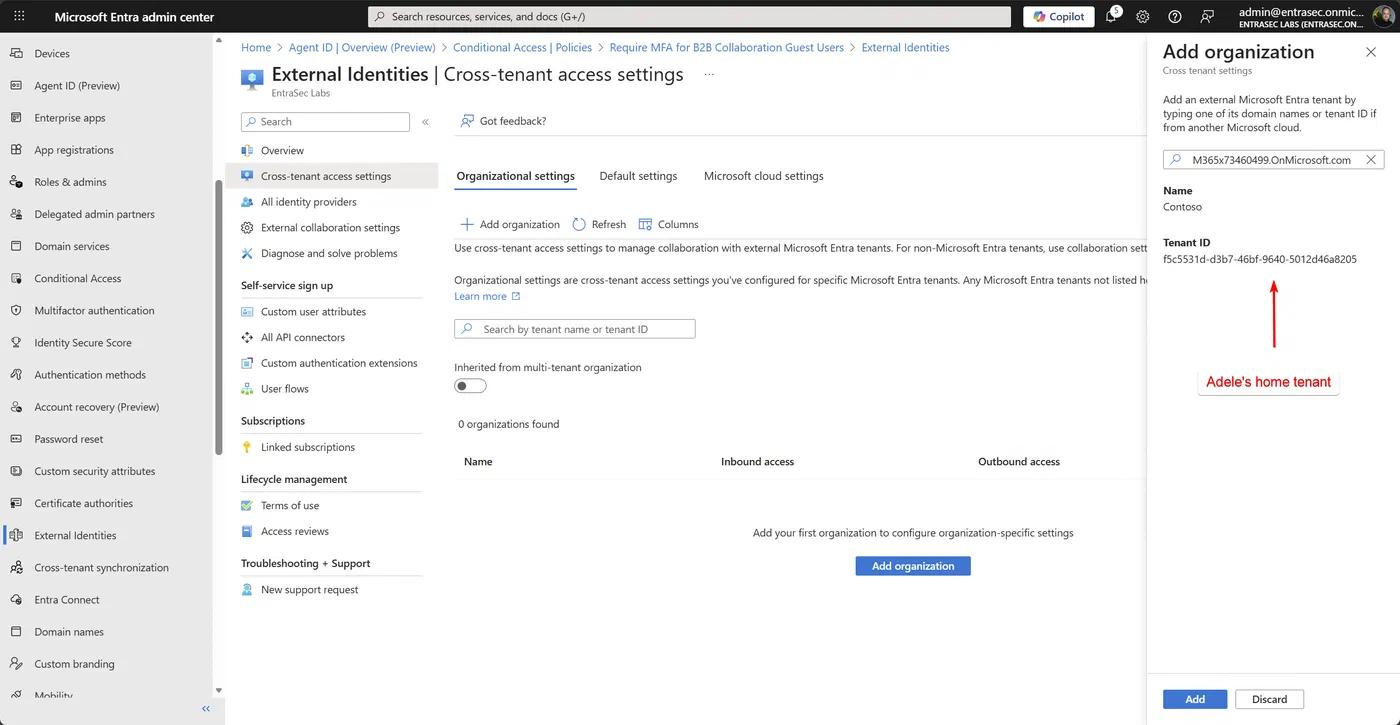Click the top global search bar
Viewport: 1400px width, 725px height.
point(690,17)
